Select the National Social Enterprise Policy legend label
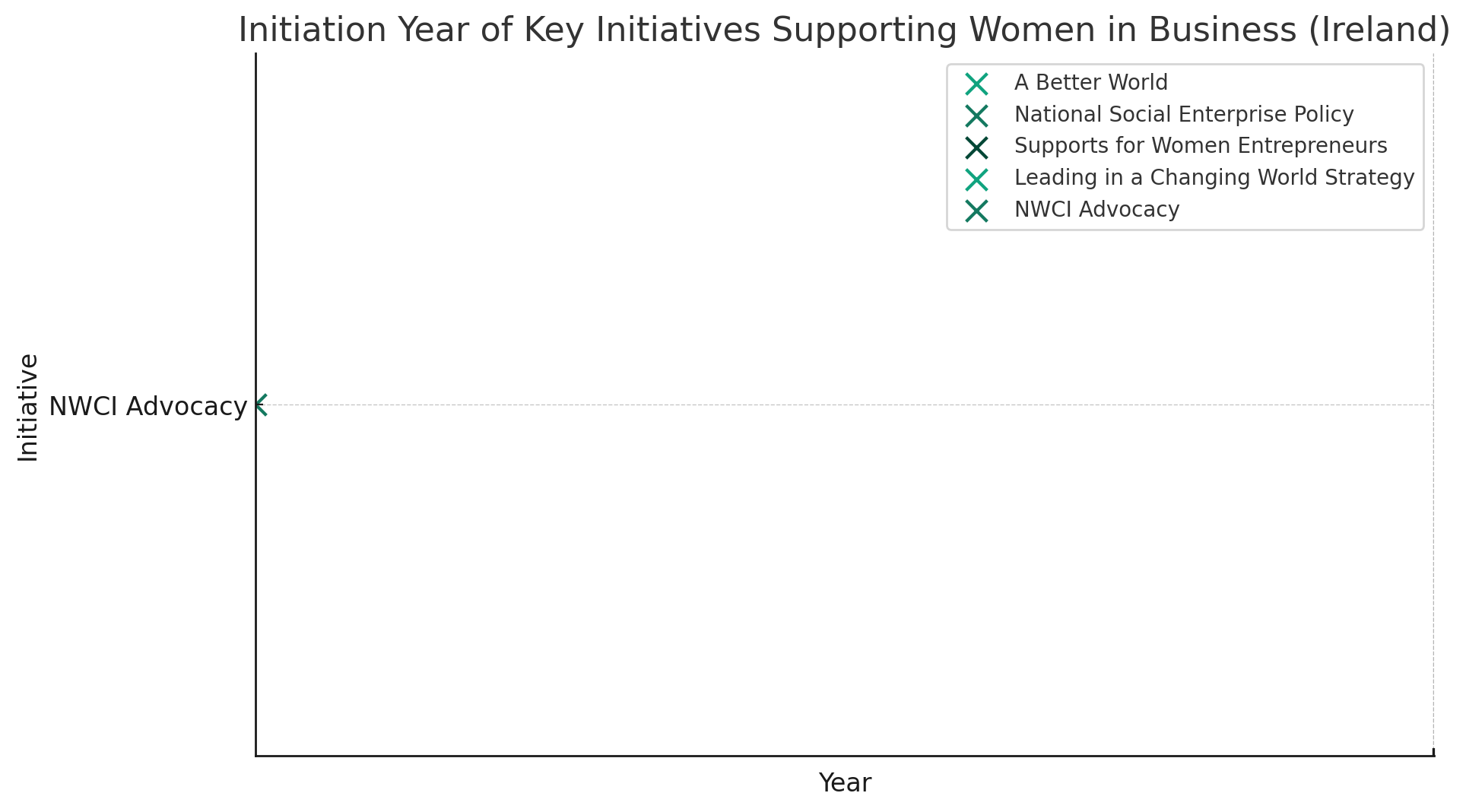The height and width of the screenshot is (812, 1466). point(1184,114)
